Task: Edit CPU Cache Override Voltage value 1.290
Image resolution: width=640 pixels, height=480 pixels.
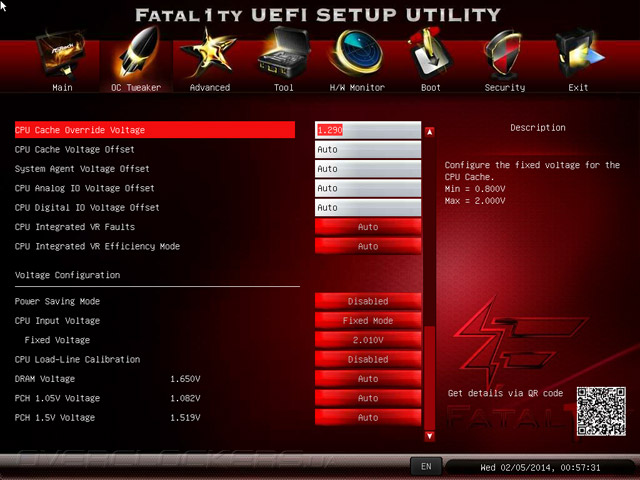Action: coord(368,130)
